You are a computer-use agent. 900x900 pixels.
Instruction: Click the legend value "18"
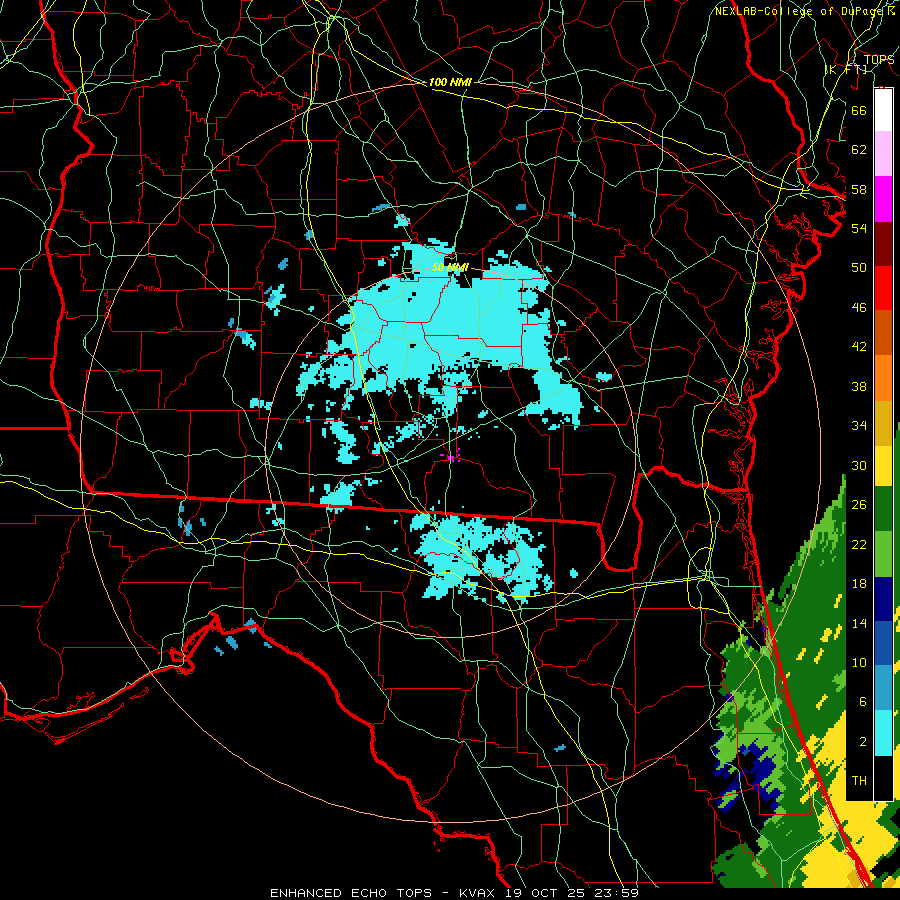[x=859, y=584]
